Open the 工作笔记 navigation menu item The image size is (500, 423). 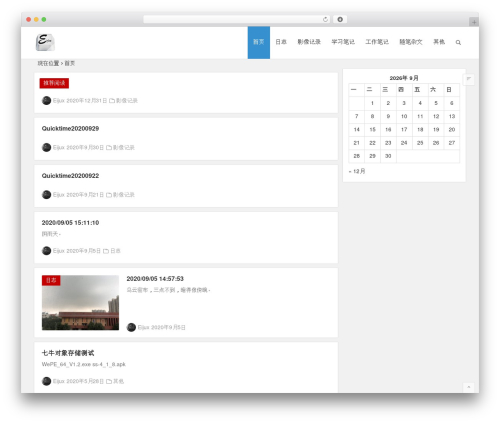[x=377, y=42]
